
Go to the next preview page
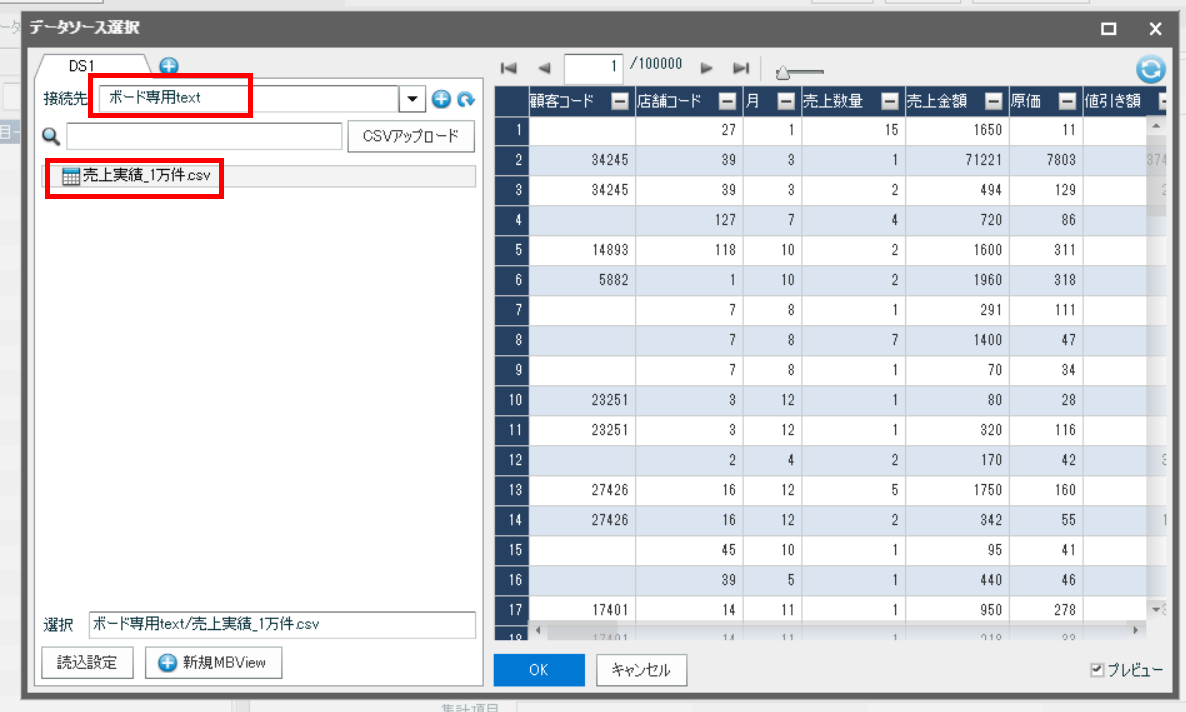coord(706,68)
